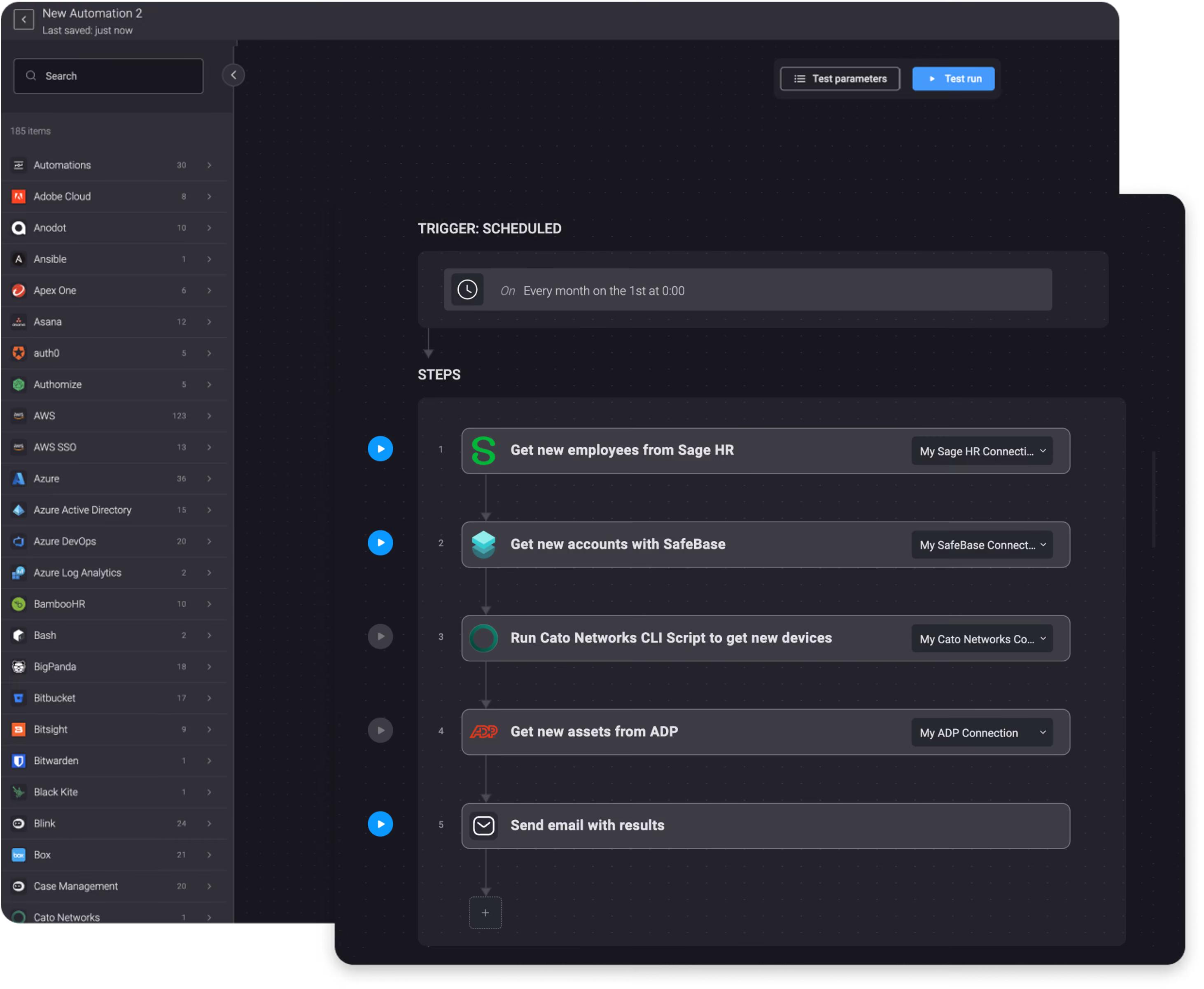Click the BigPanda icon in the sidebar
This screenshot has width=1204, height=989.
19,667
